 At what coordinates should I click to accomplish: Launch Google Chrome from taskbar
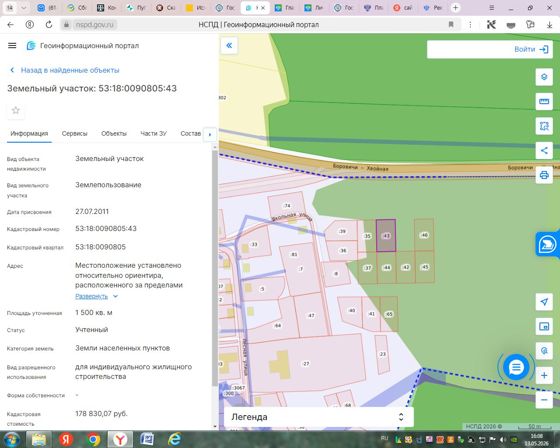(x=93, y=439)
